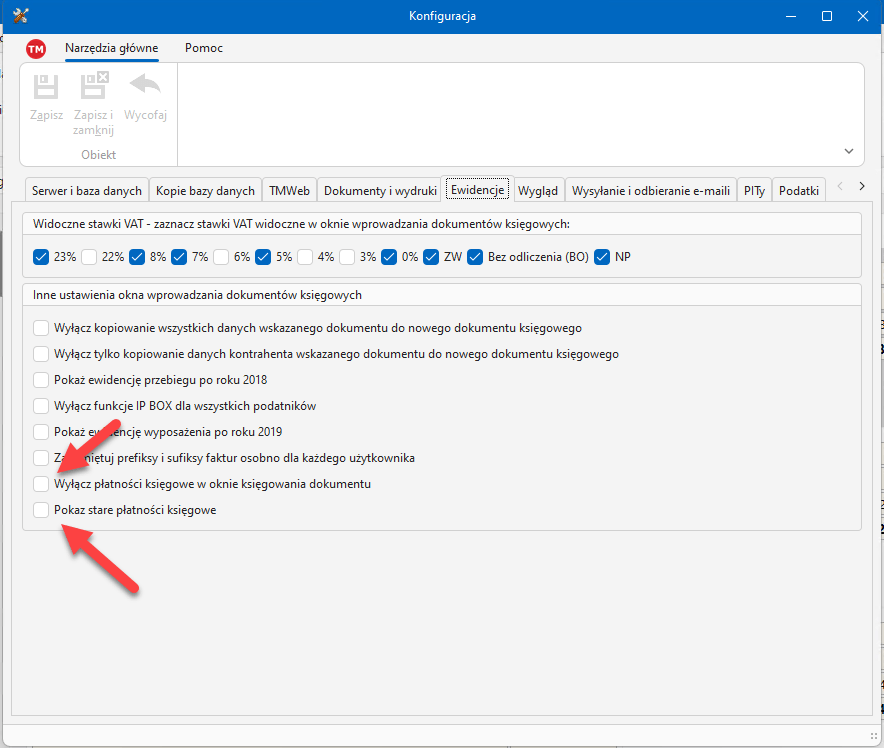The image size is (884, 748).
Task: Maximize the Konfiguracja window
Action: click(x=827, y=16)
